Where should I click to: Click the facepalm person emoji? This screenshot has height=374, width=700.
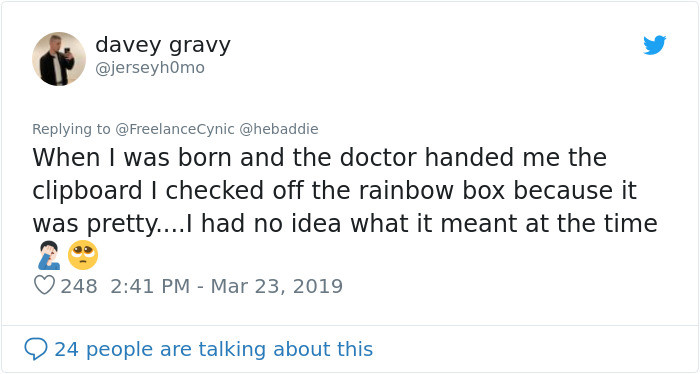point(49,255)
